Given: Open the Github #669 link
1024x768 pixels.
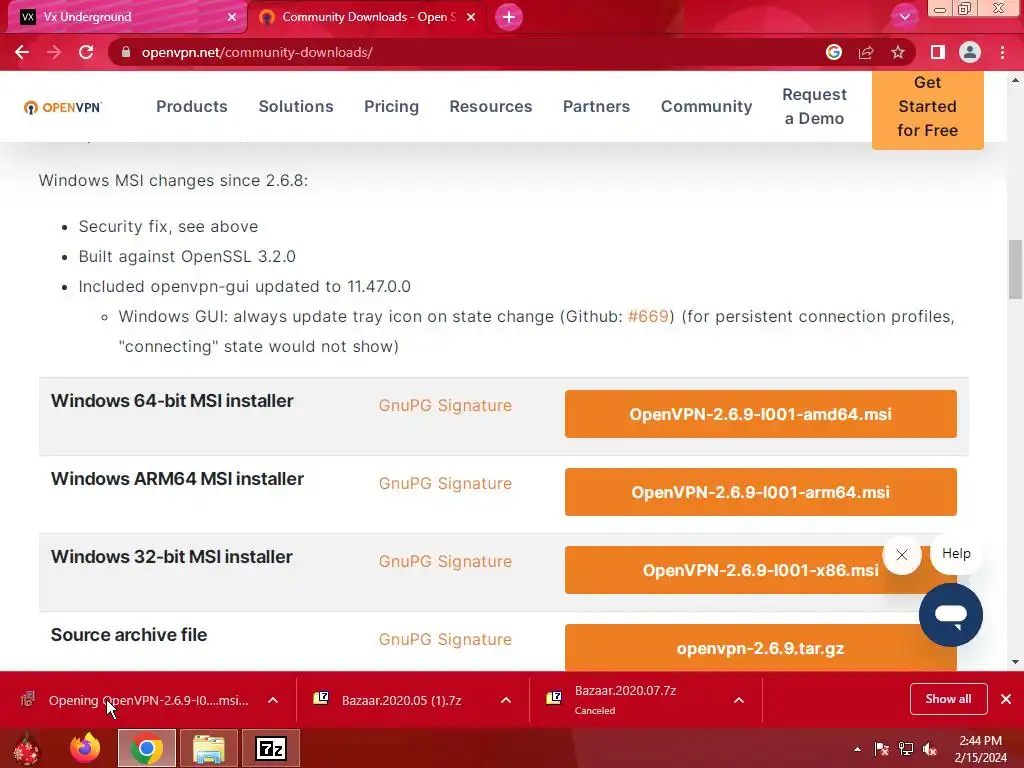Looking at the screenshot, I should click(648, 317).
